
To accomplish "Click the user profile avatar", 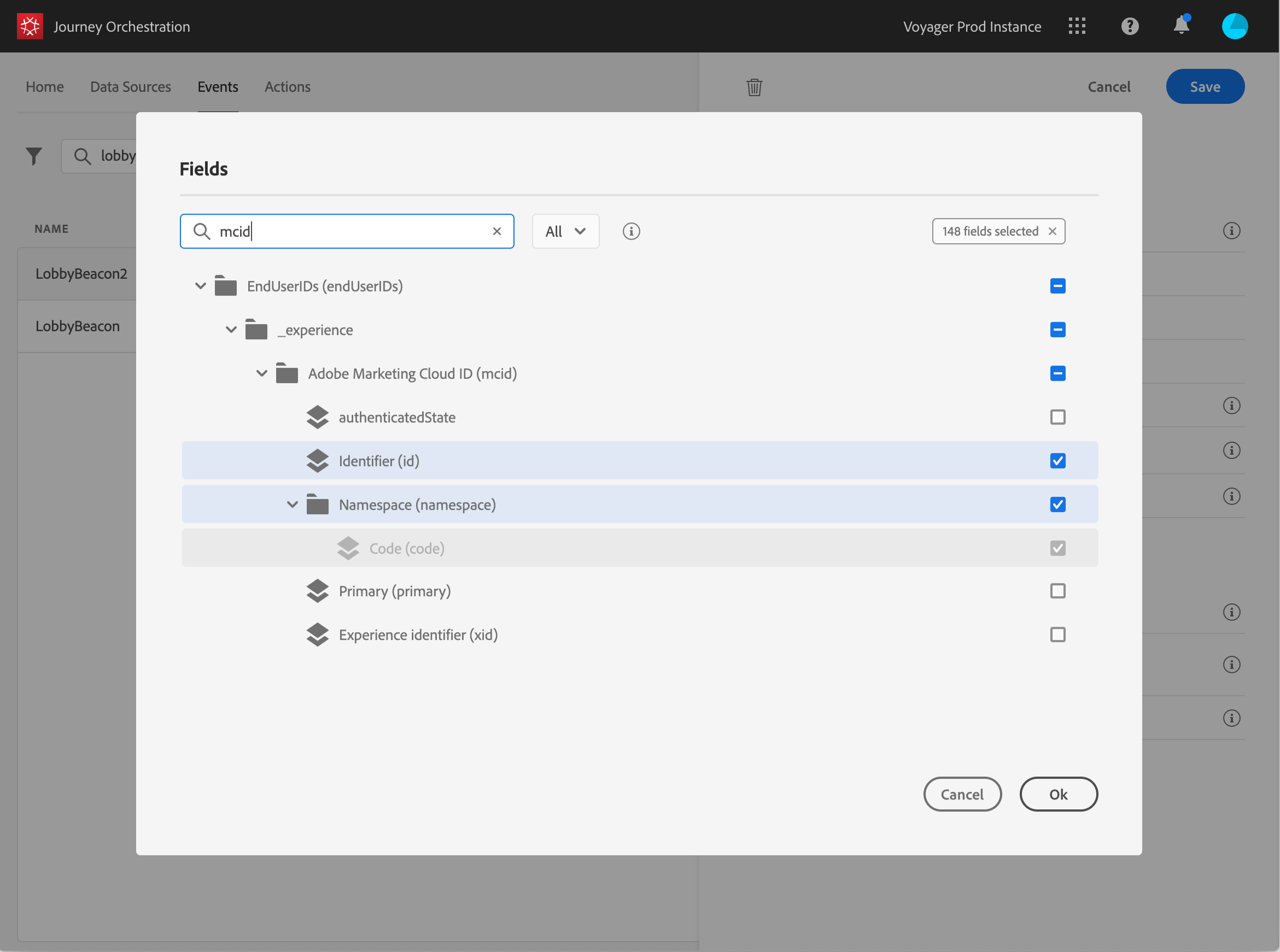I will pos(1235,27).
